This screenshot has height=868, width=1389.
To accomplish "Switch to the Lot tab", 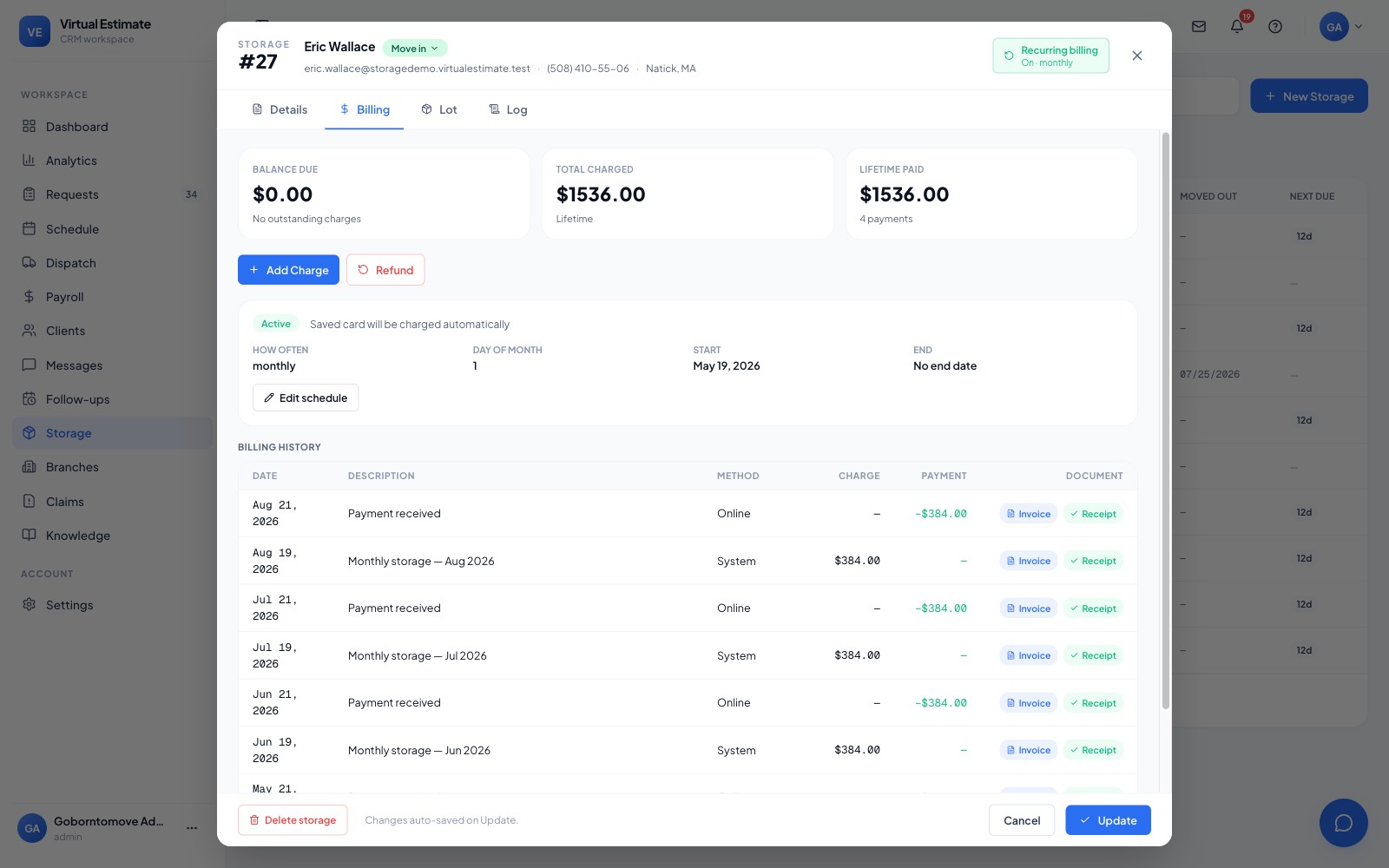I will [439, 109].
